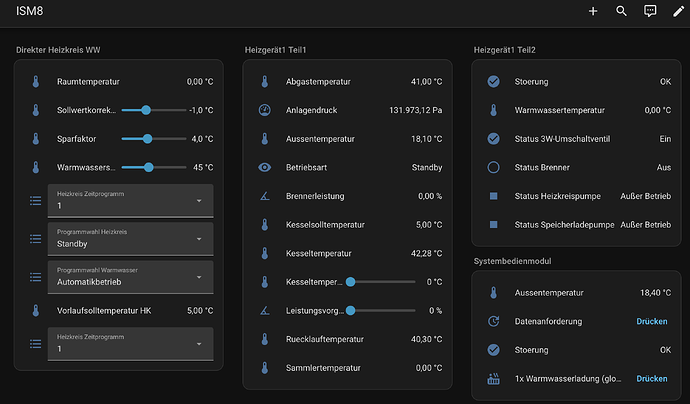Click the Kesselsolltemperatur label
This screenshot has height=404, width=690.
coord(325,224)
